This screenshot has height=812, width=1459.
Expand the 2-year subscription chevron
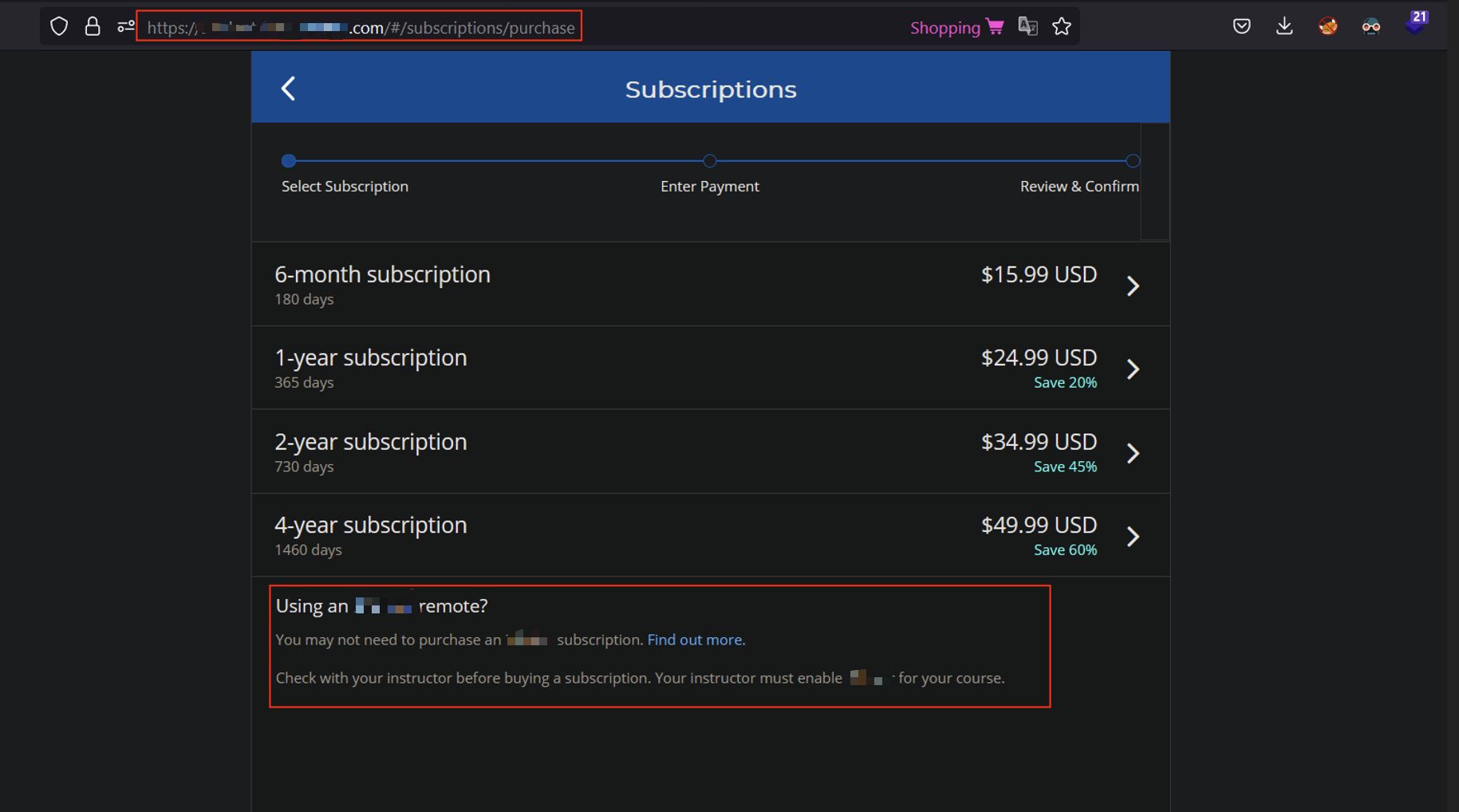tap(1133, 453)
